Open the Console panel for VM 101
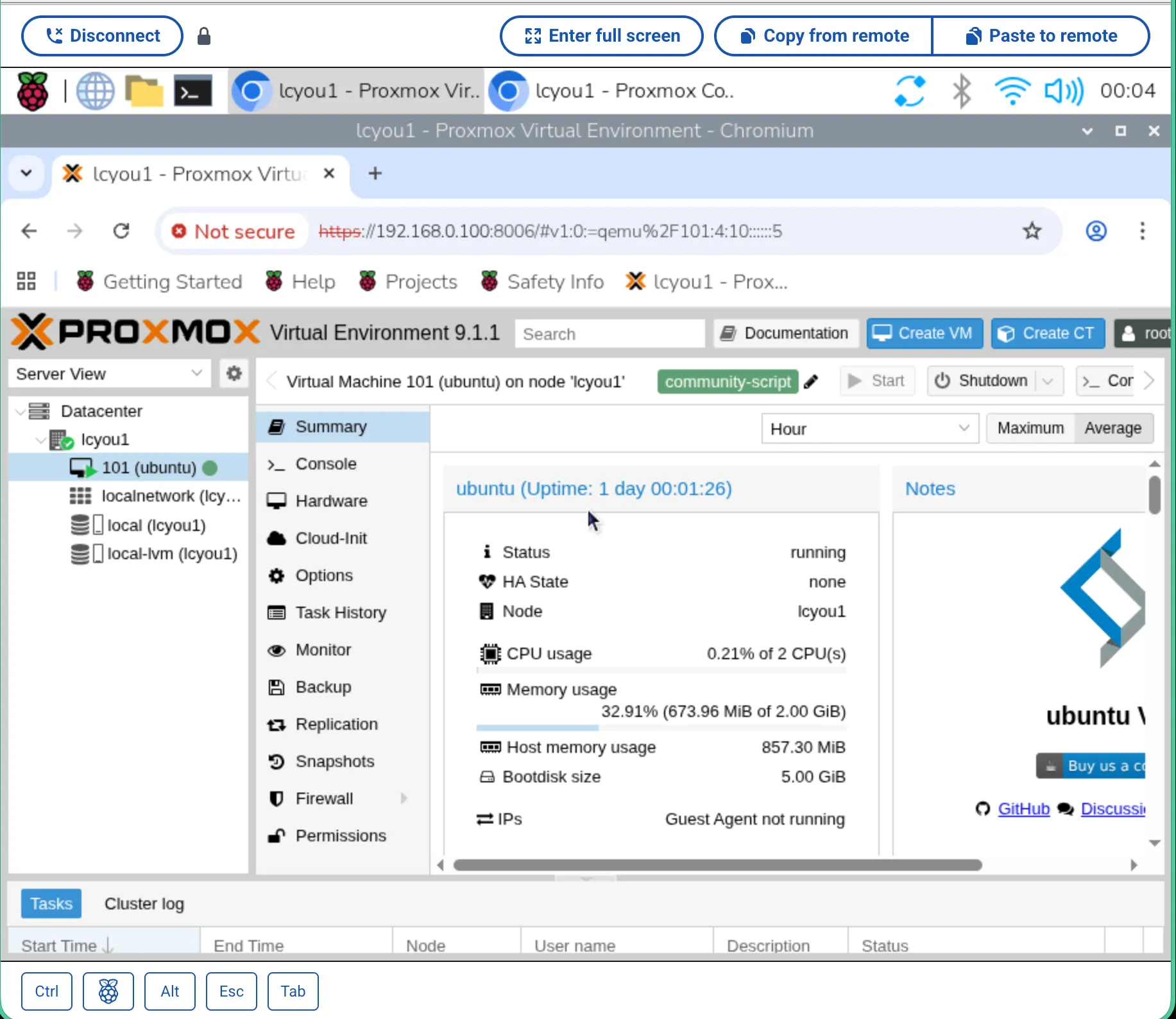Image resolution: width=1176 pixels, height=1019 pixels. (325, 464)
